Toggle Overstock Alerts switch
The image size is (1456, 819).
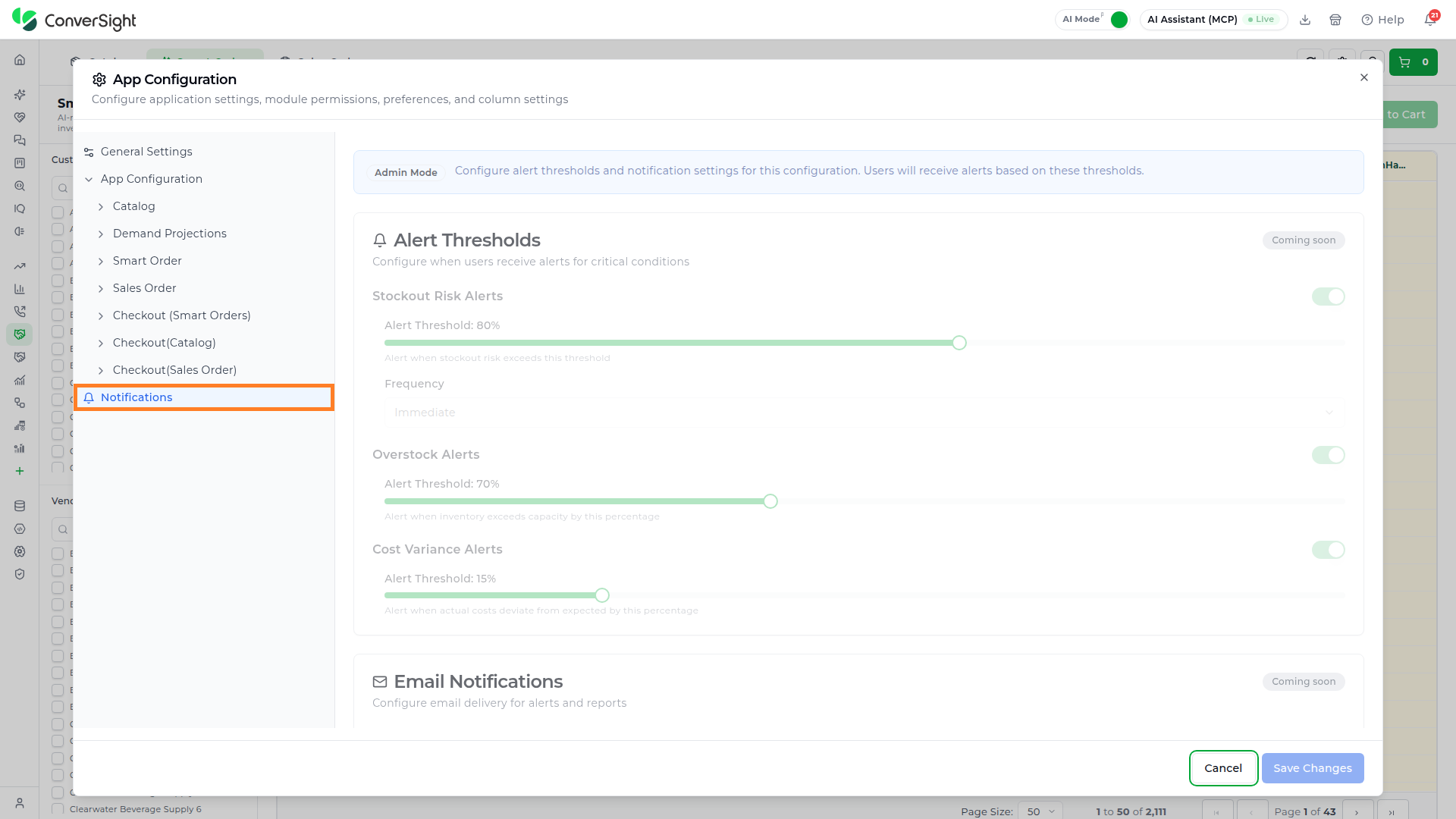1328,455
